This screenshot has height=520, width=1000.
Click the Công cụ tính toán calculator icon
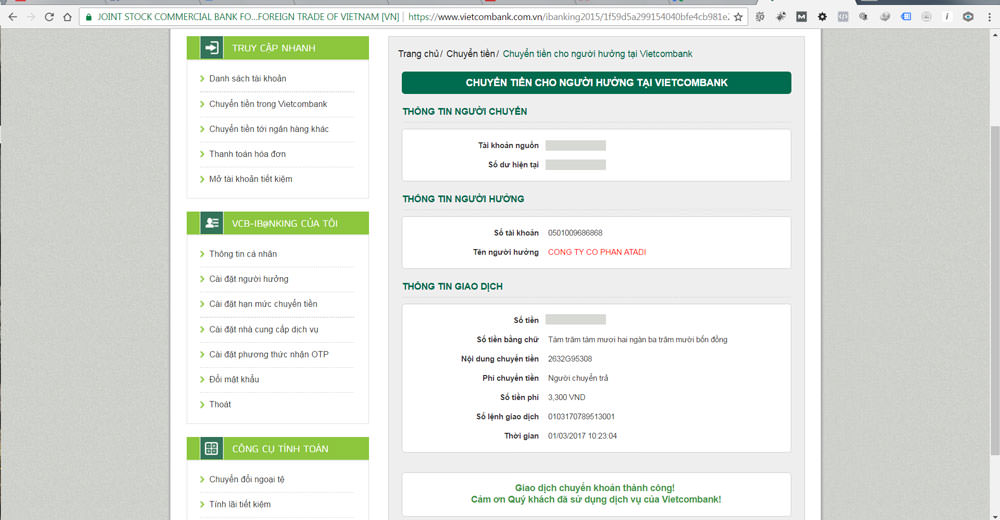pyautogui.click(x=211, y=448)
